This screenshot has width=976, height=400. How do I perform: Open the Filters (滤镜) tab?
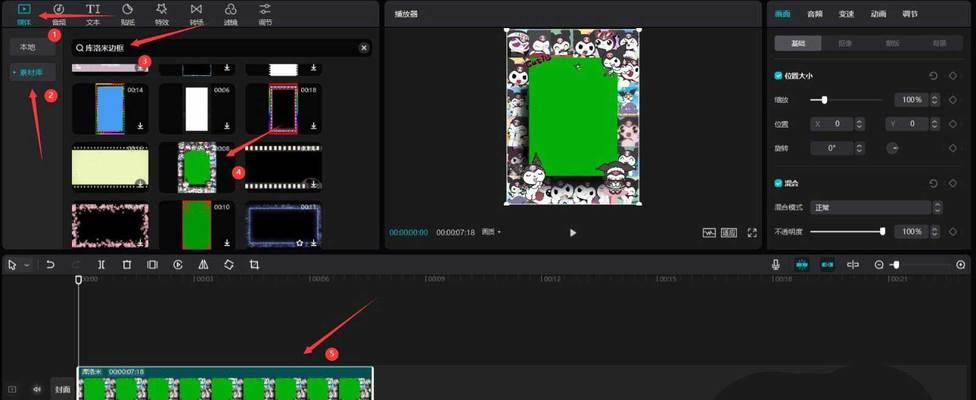(x=231, y=14)
